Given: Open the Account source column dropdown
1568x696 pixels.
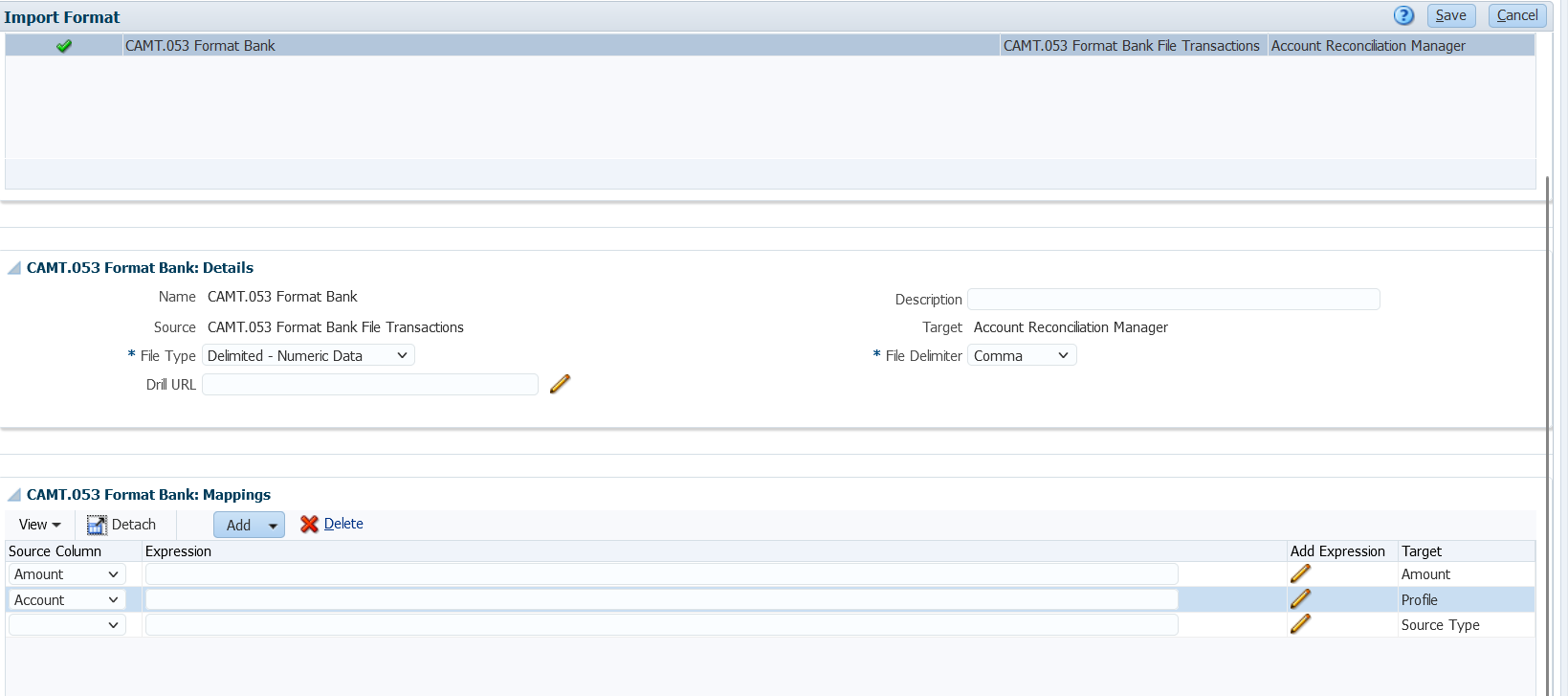Looking at the screenshot, I should click(67, 600).
